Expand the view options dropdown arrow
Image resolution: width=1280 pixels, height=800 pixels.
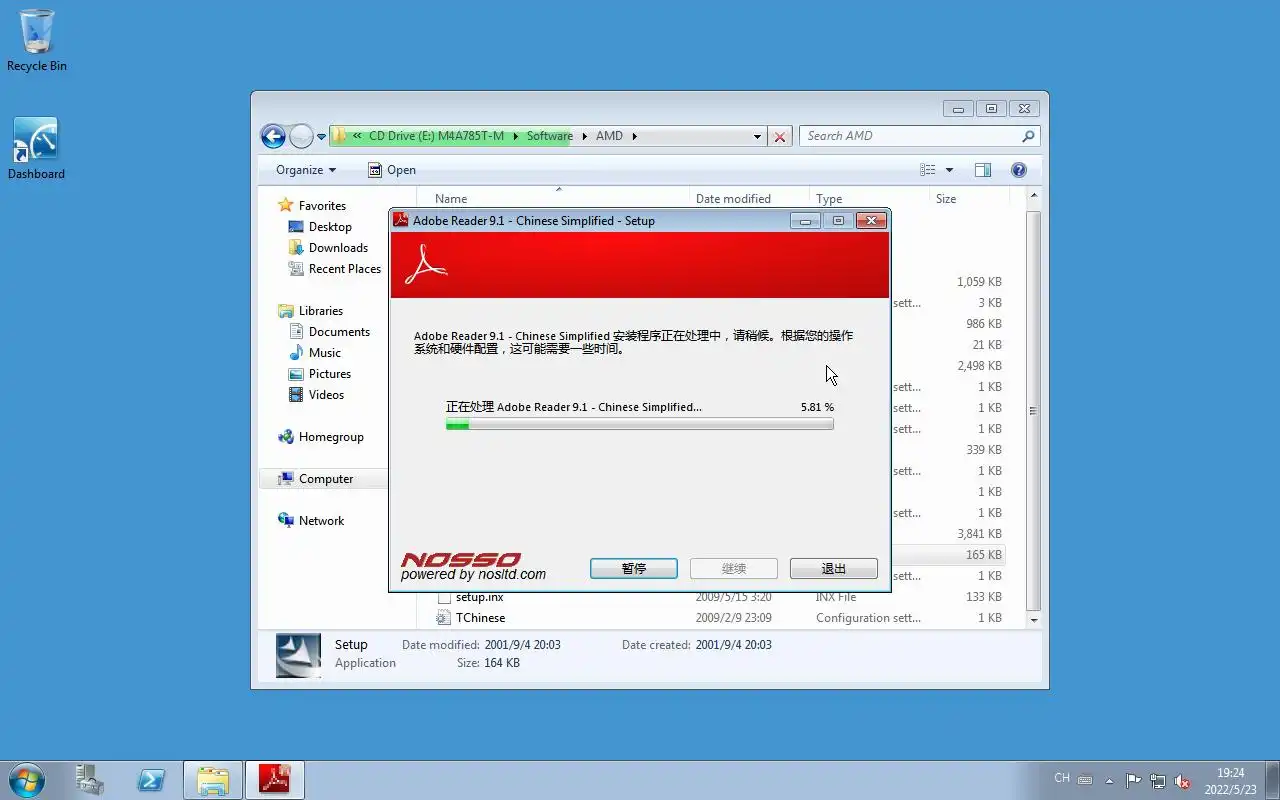coord(949,170)
